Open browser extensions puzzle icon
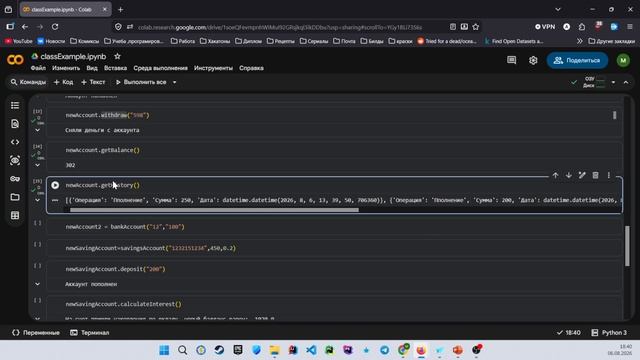 click(x=582, y=27)
